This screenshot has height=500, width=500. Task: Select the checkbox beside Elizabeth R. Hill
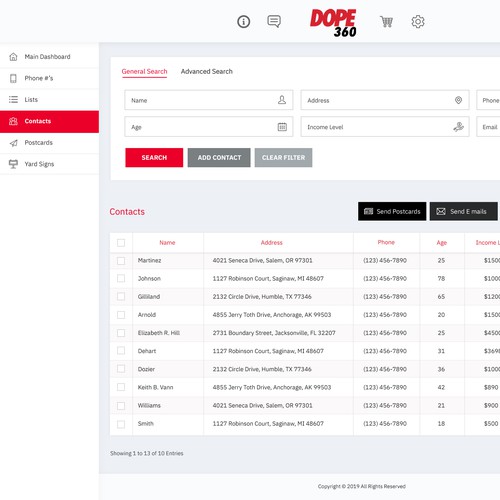pos(121,333)
